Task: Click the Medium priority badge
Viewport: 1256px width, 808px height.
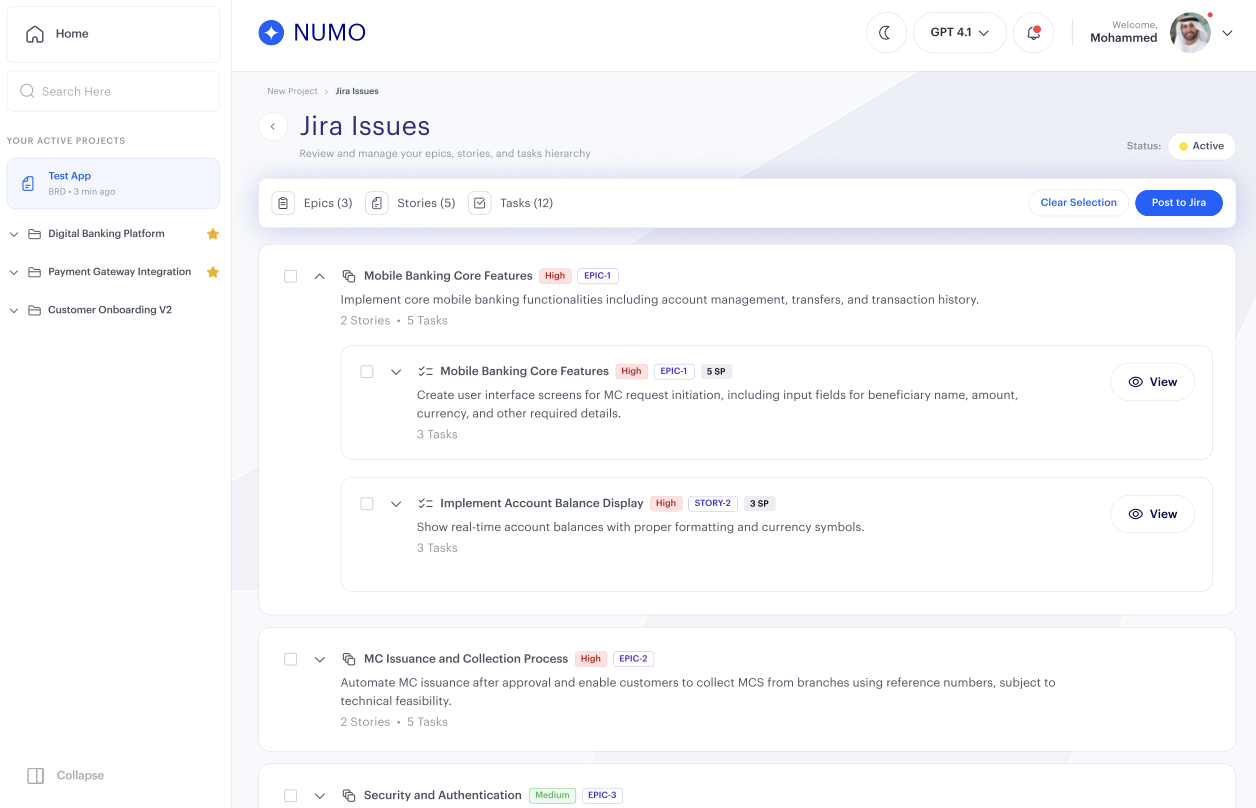Action: 552,796
